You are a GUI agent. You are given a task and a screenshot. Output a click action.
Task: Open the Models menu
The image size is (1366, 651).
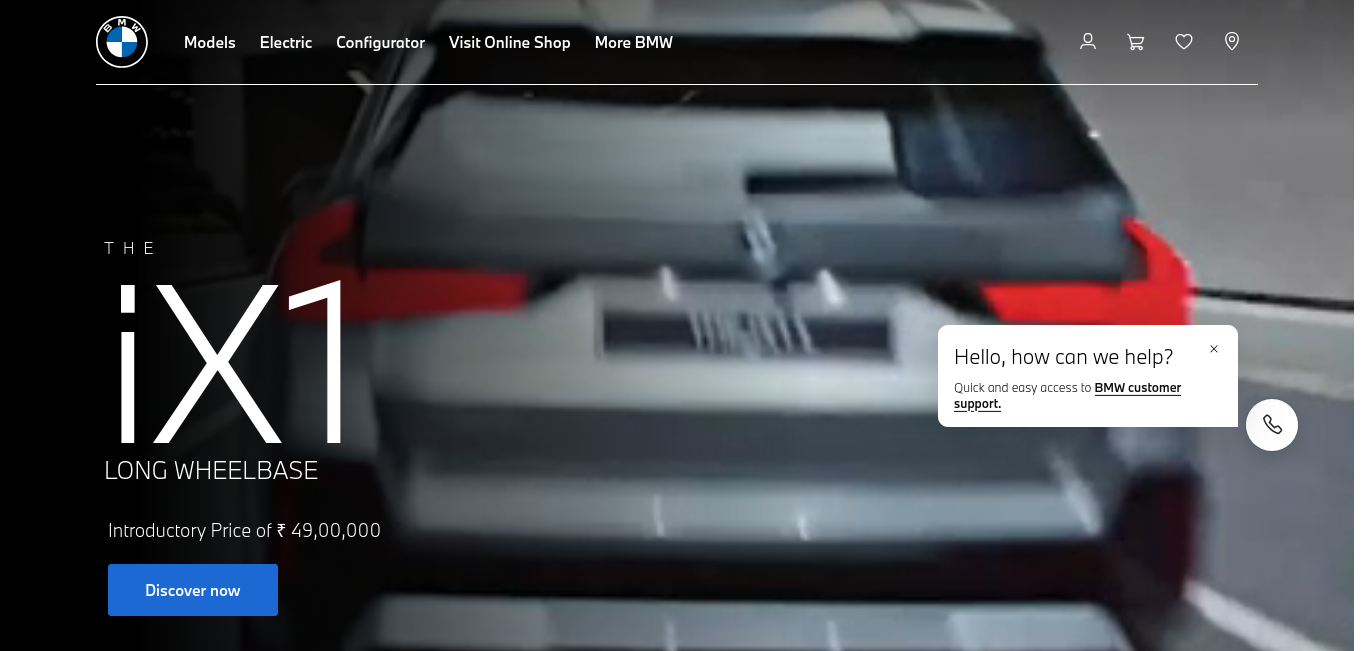210,42
